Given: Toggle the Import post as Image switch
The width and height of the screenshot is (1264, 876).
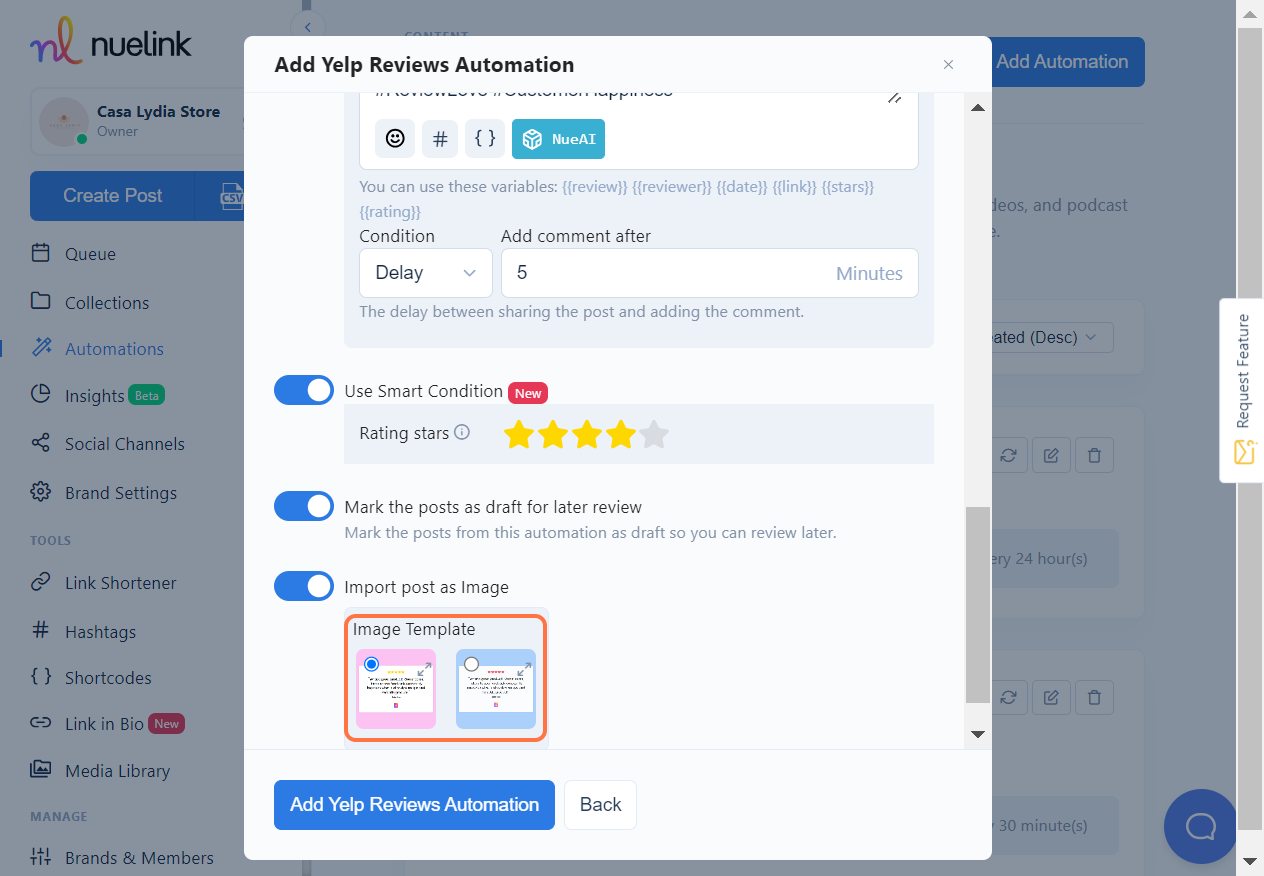Looking at the screenshot, I should click(304, 586).
